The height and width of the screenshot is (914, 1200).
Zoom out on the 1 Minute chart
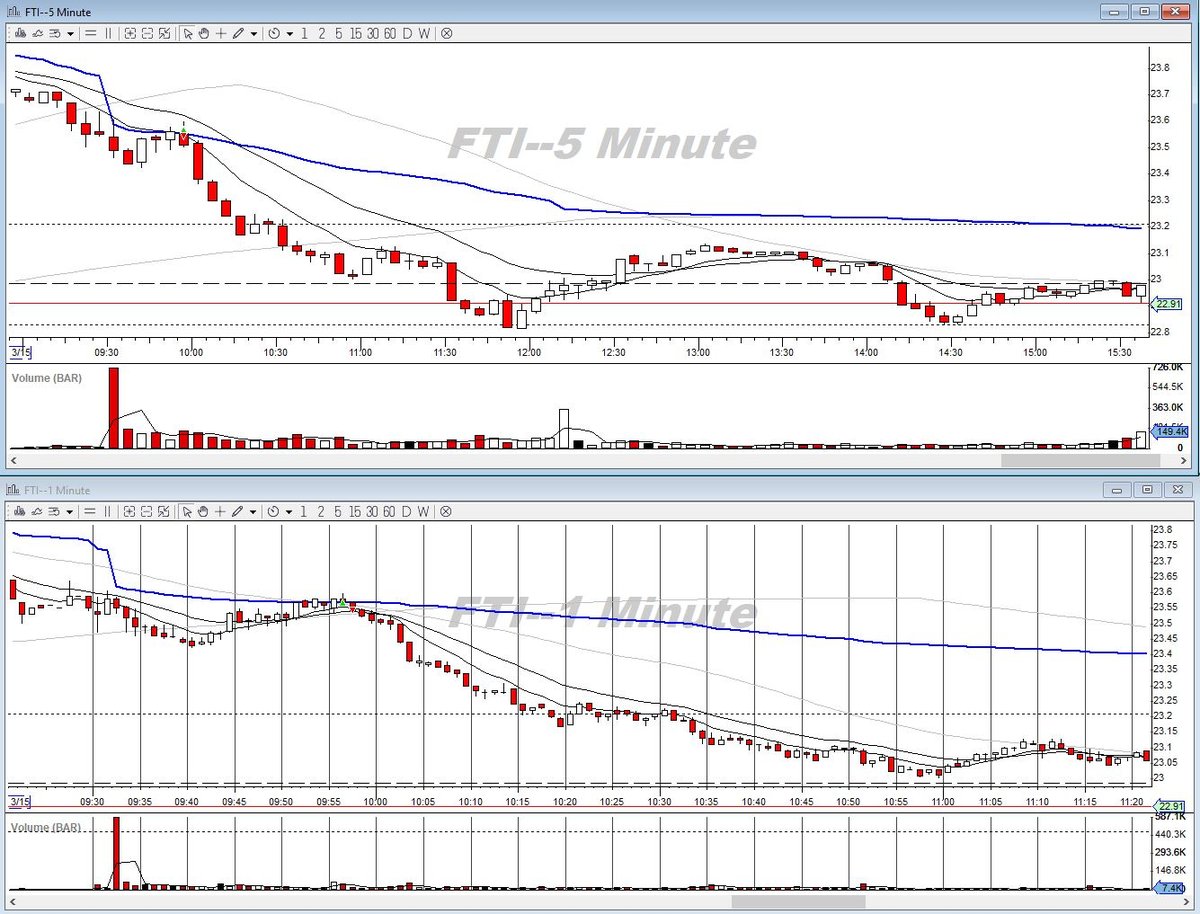pyautogui.click(x=147, y=511)
